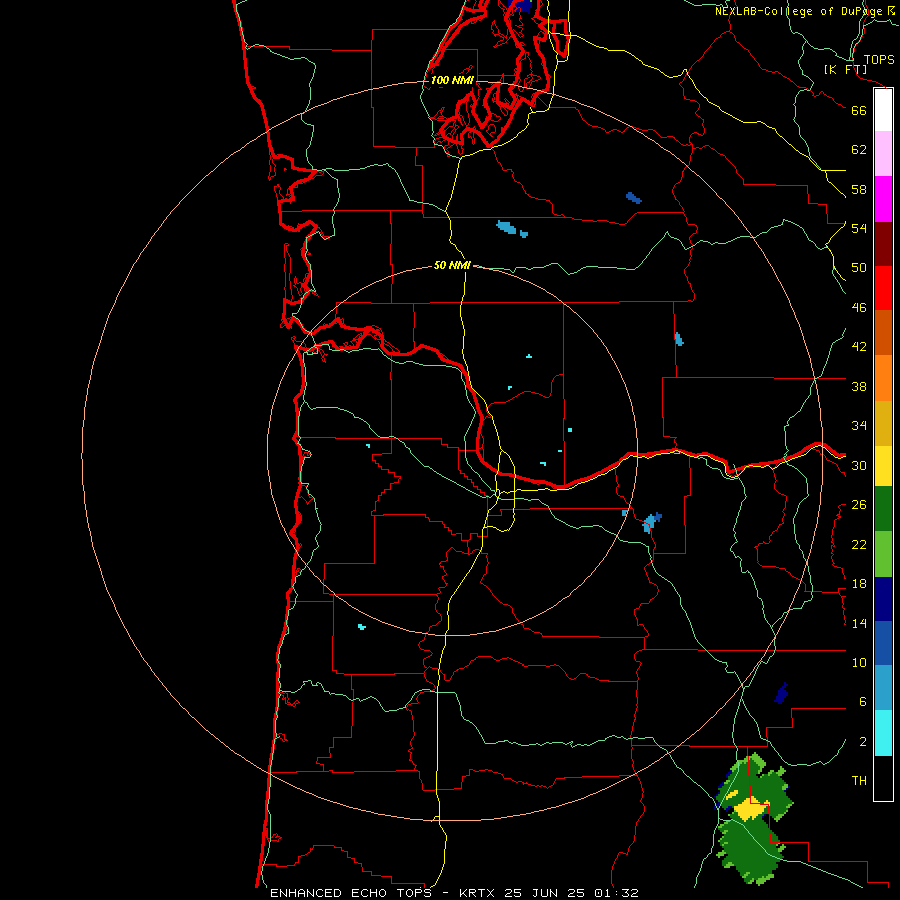The image size is (900, 900).
Task: Select the navy swatch between 18 and 14
Action: tap(883, 599)
